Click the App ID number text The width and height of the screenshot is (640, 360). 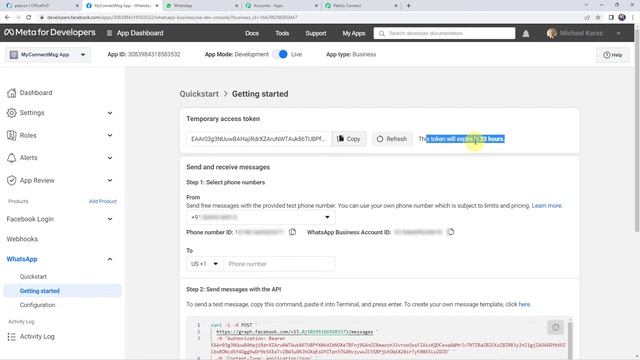tap(154, 54)
